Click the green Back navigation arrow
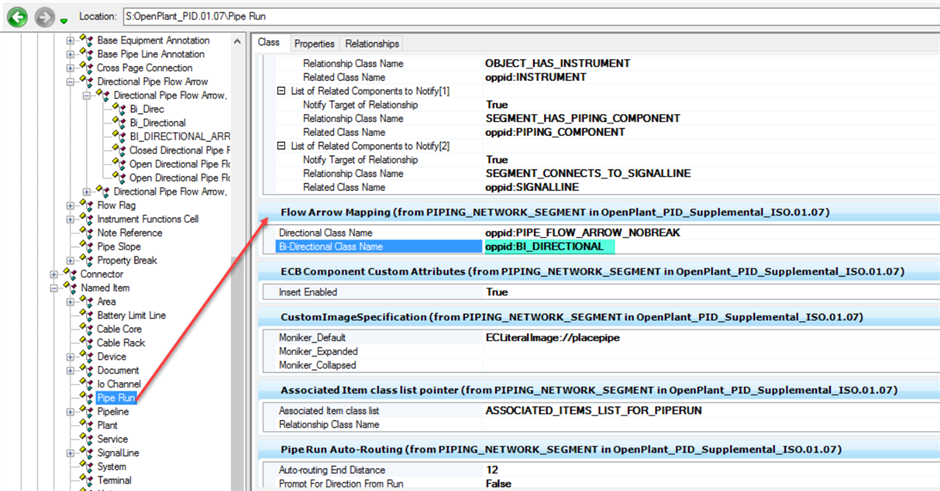 (x=17, y=16)
